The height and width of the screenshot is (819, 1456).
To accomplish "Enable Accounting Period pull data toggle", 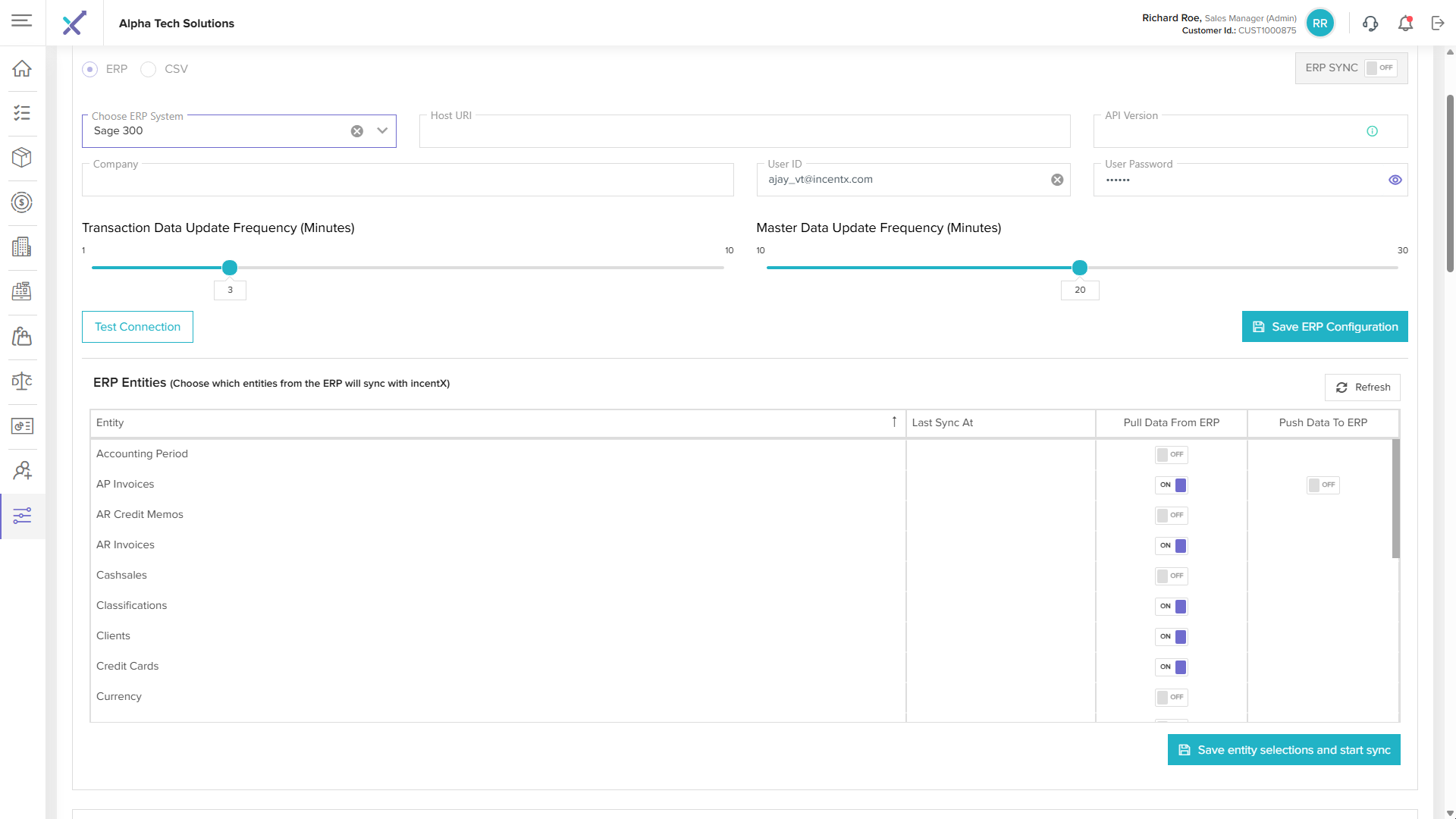I will [x=1171, y=455].
